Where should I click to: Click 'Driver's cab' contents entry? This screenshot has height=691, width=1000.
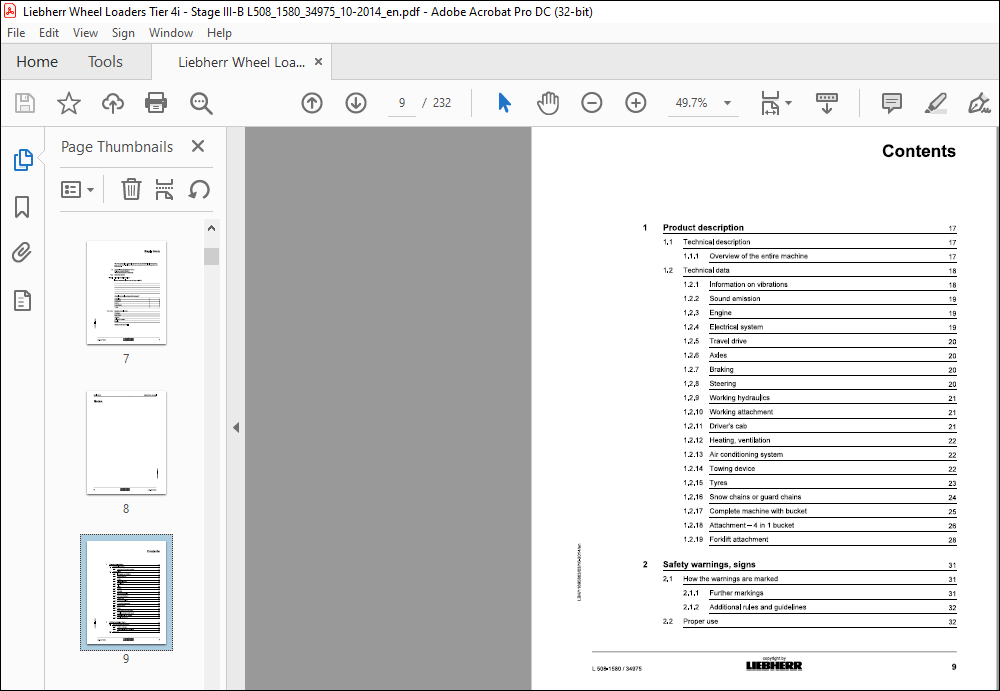pyautogui.click(x=728, y=426)
